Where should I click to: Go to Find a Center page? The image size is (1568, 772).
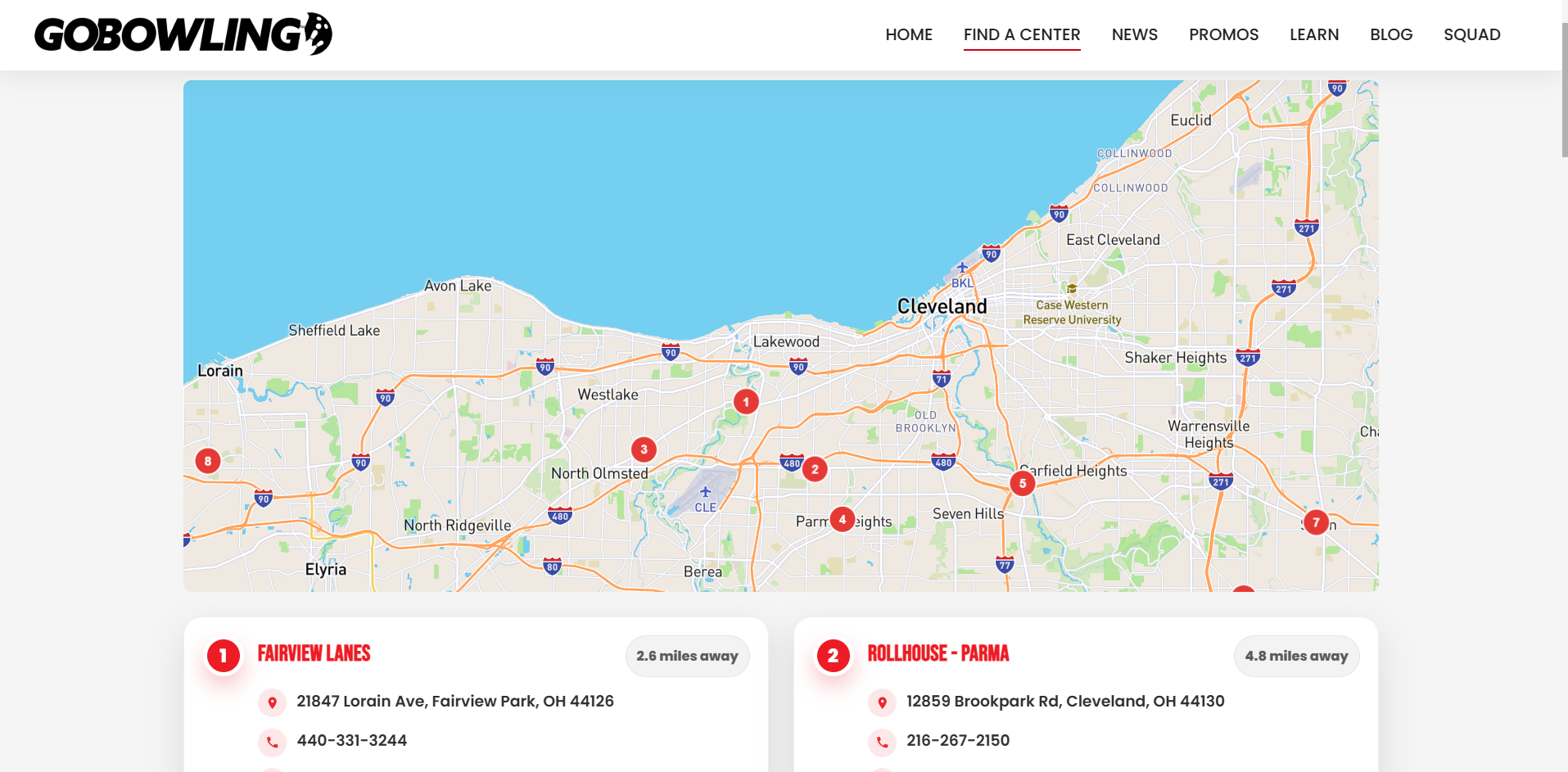[x=1021, y=34]
